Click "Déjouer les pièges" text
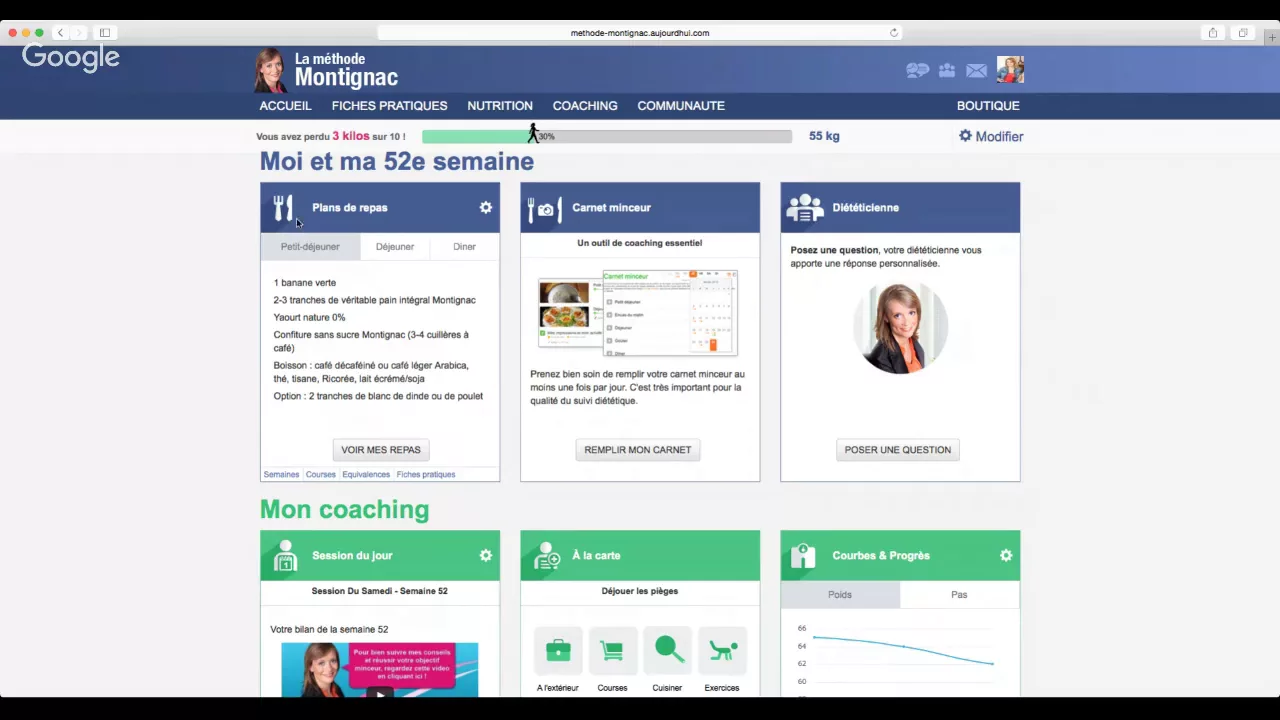The image size is (1280, 720). click(x=640, y=591)
